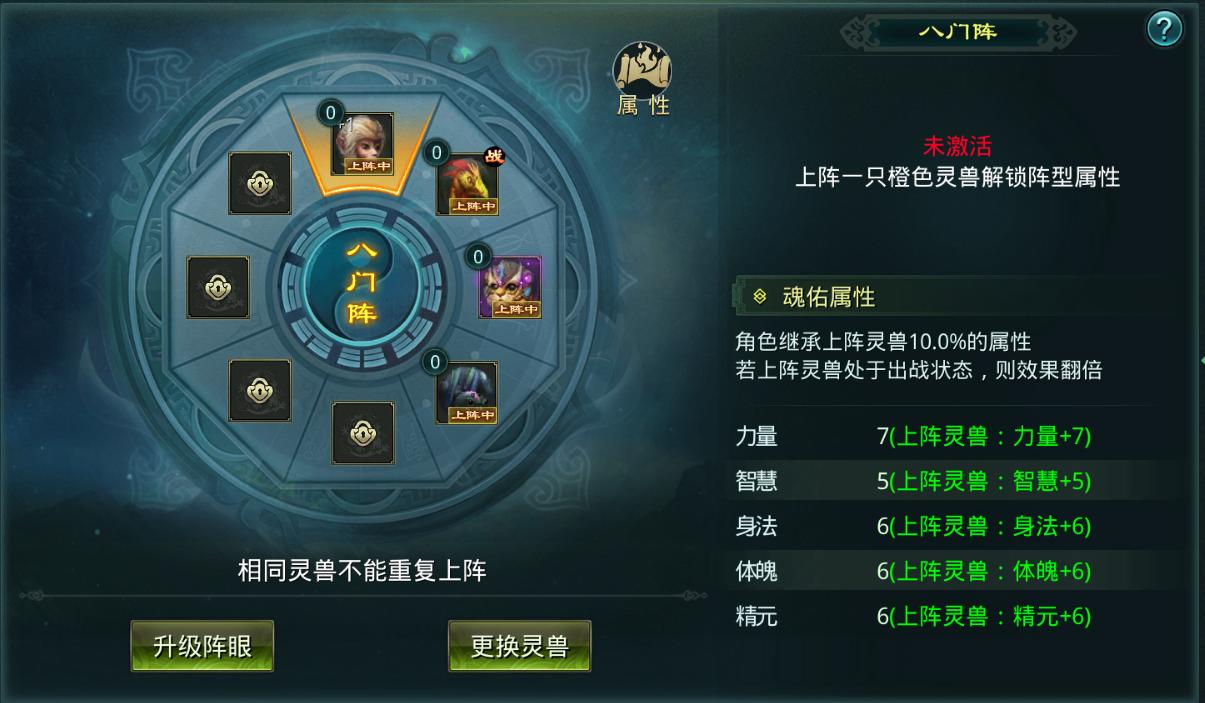Click 升级阵眼 button
The height and width of the screenshot is (703, 1205).
(x=202, y=646)
